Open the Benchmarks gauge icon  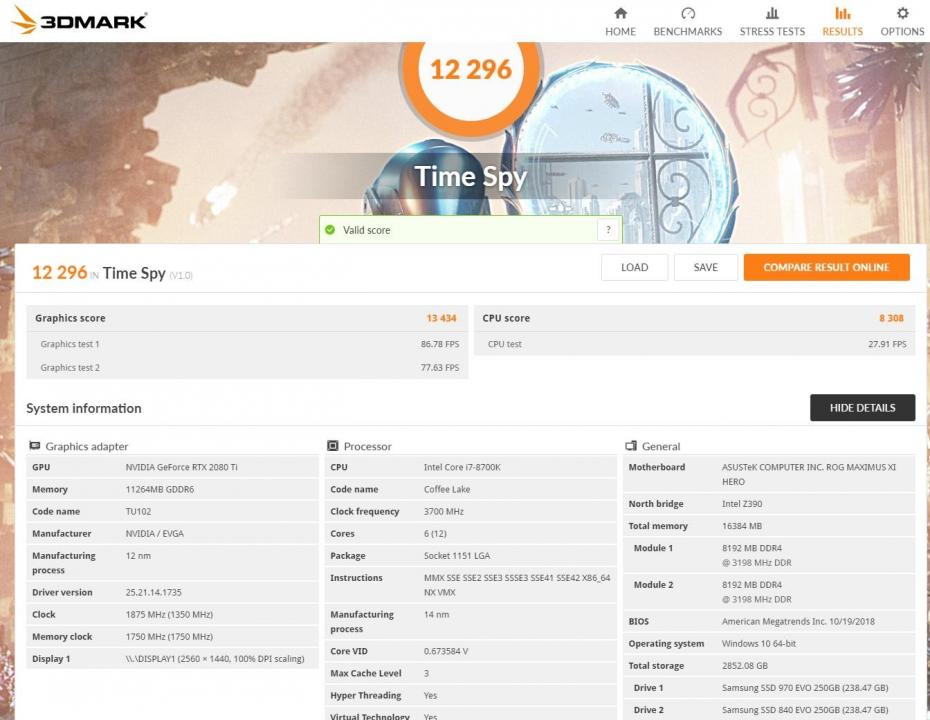[687, 13]
